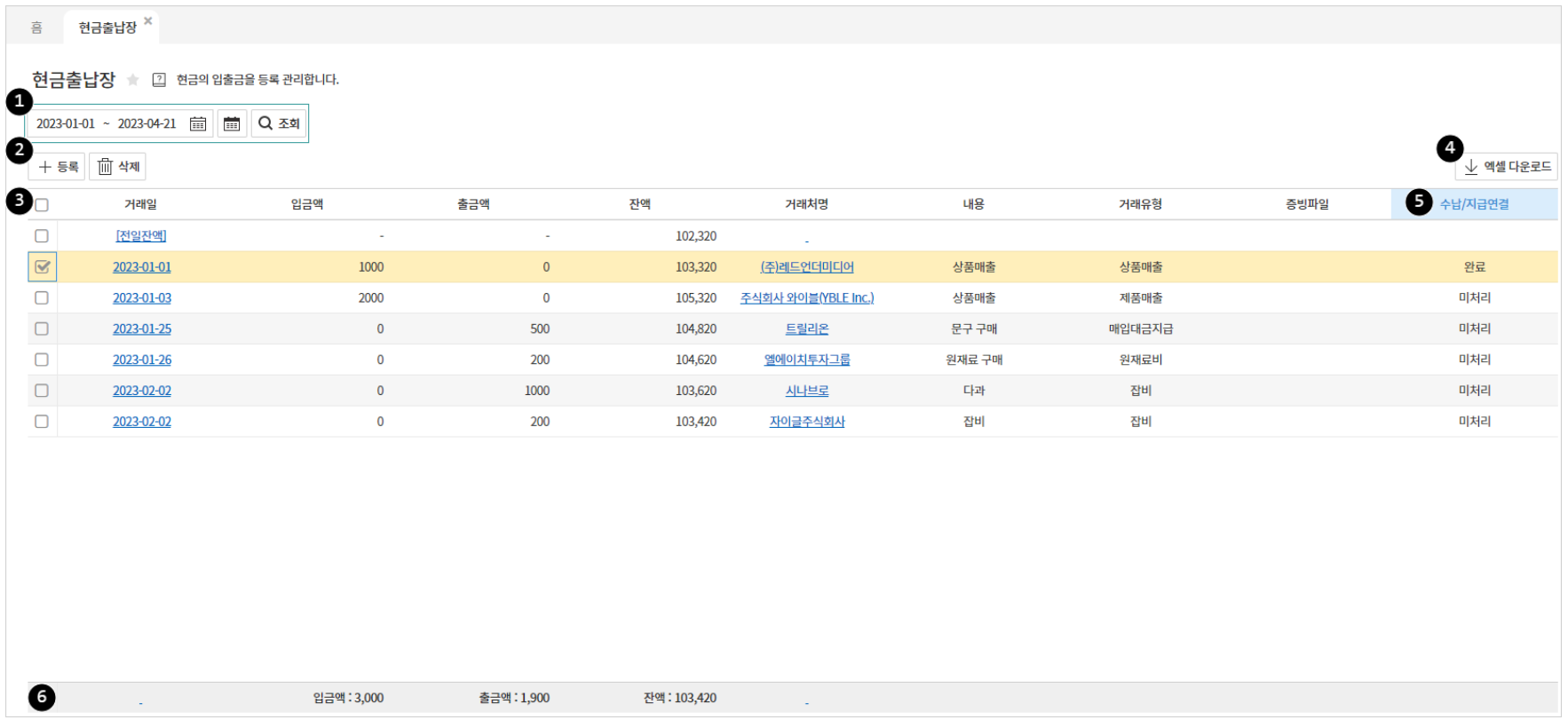Toggle the select-all checkbox in the table header
Viewport: 1568px width, 720px height.
42,205
